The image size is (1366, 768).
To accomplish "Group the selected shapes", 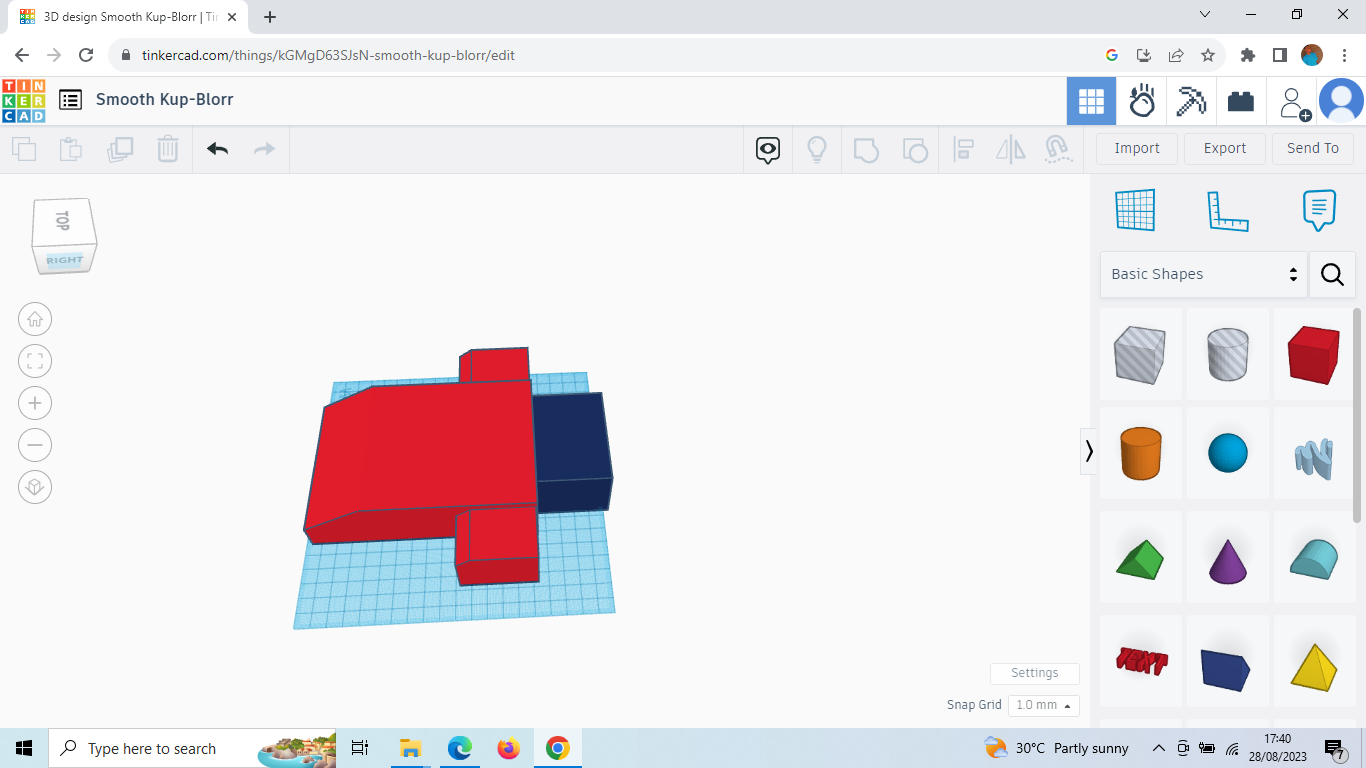I will coord(866,148).
